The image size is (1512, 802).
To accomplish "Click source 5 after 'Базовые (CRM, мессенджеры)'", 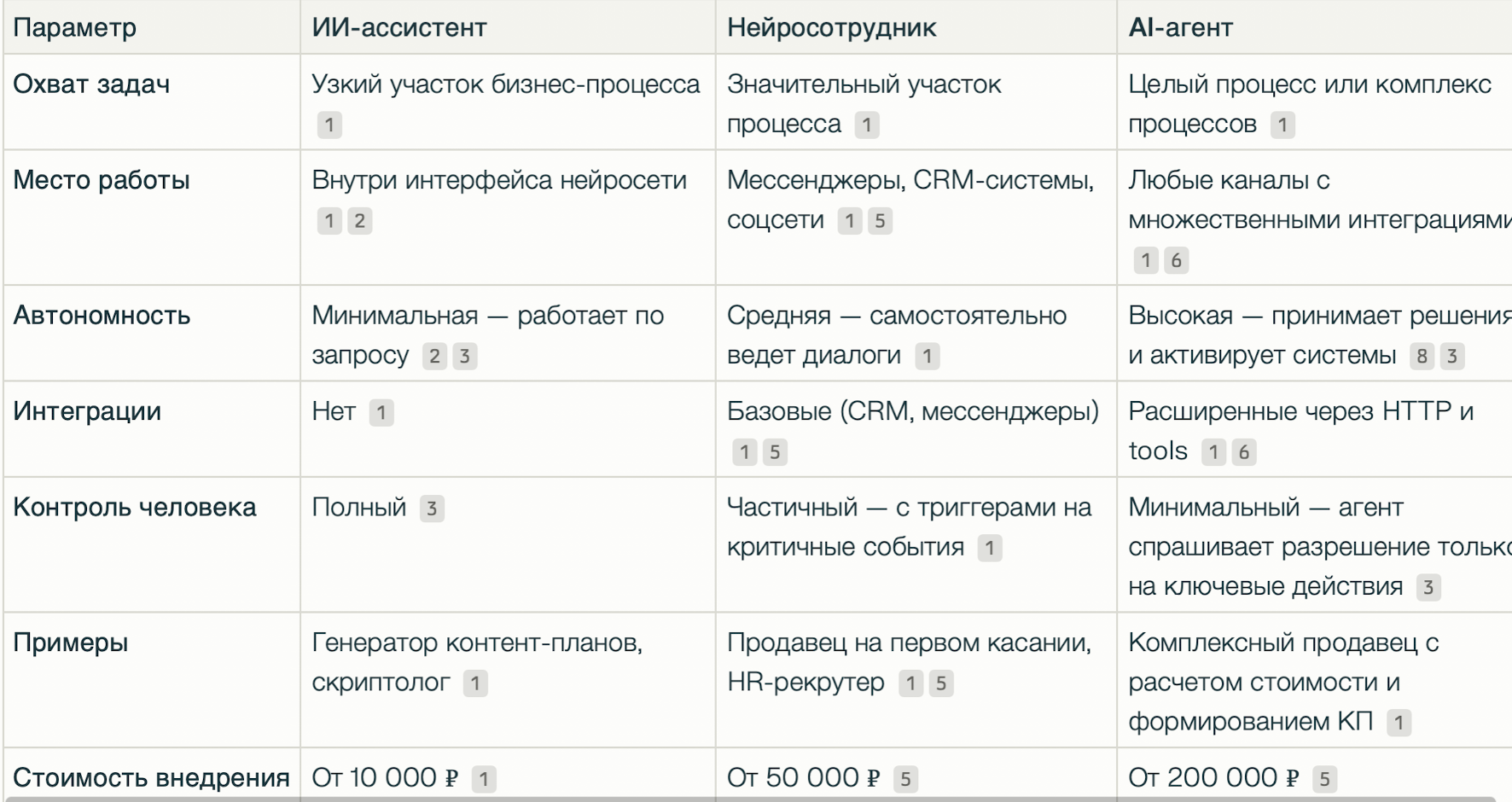I will coord(775,452).
